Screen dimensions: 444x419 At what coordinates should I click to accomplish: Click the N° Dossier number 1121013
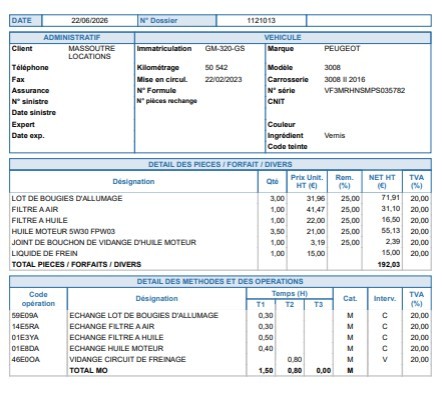coord(261,20)
